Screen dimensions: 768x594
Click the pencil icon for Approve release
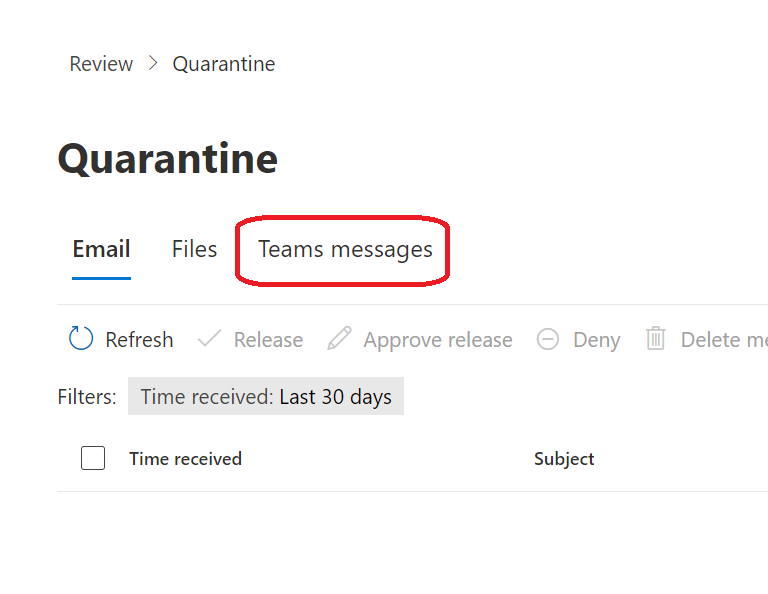[x=340, y=339]
